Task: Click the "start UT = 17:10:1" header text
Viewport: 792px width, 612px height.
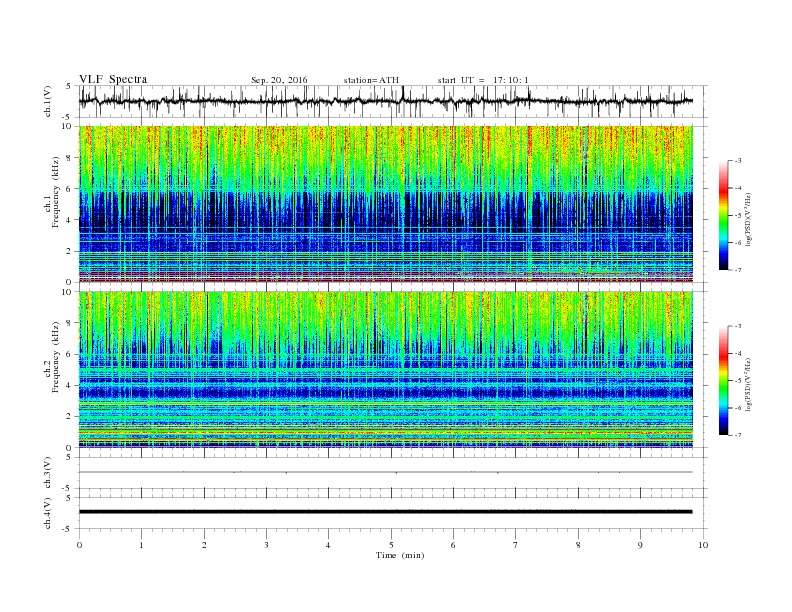Action: click(x=483, y=80)
